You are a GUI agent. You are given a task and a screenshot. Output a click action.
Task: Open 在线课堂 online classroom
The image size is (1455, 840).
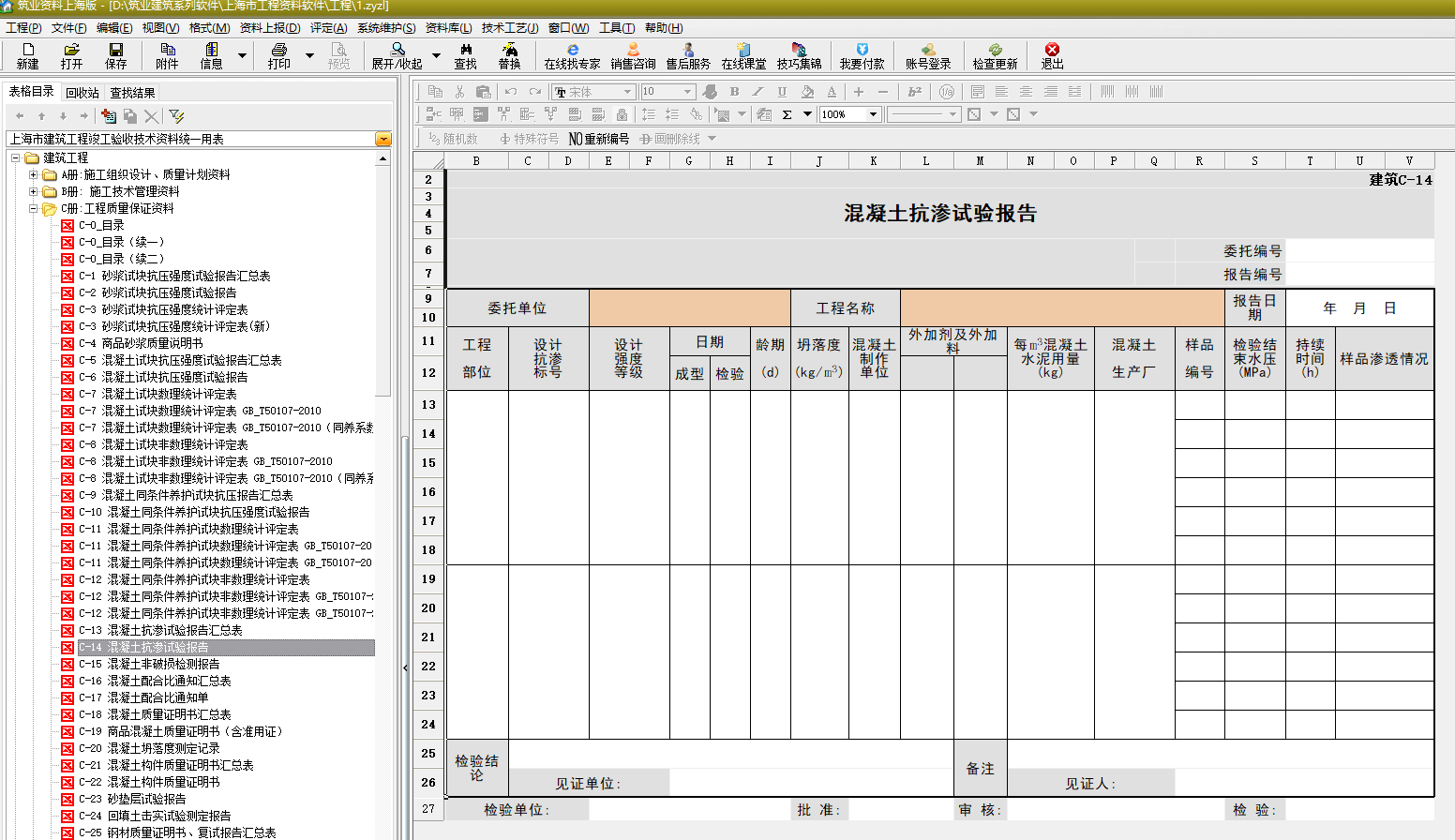(743, 56)
